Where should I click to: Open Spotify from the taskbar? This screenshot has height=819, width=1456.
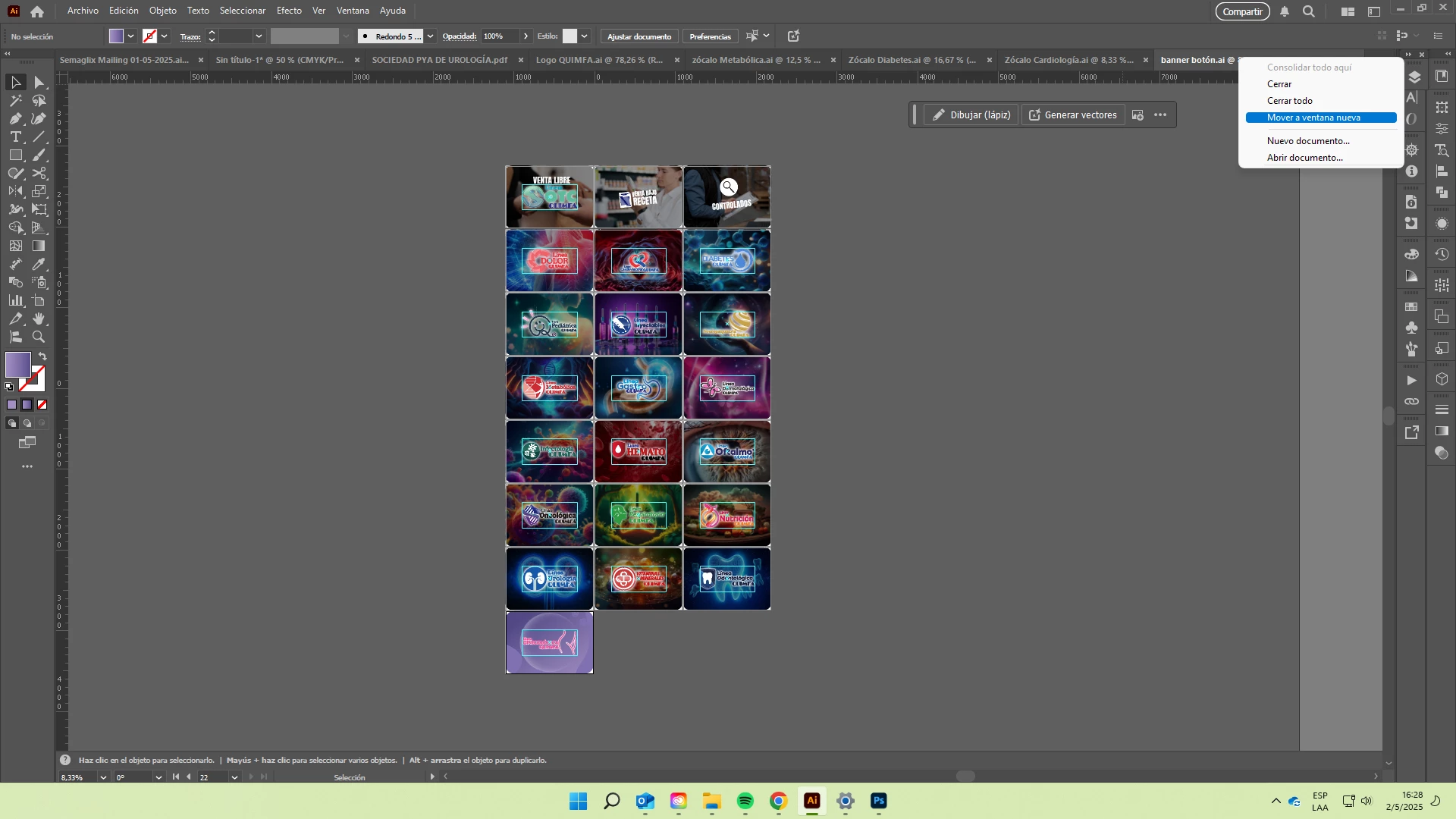click(745, 801)
